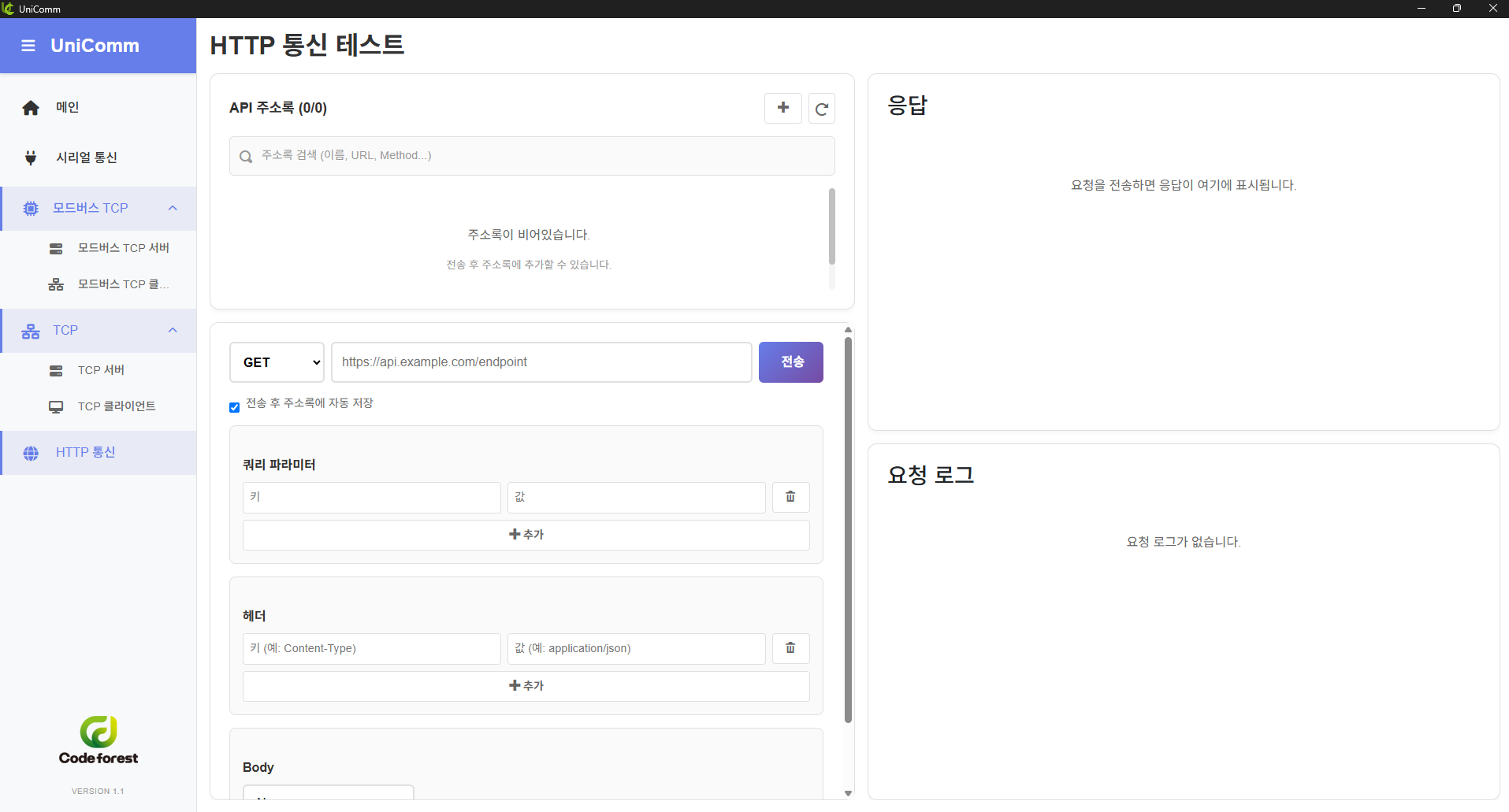Image resolution: width=1509 pixels, height=812 pixels.
Task: Click the UniComm title bar app icon
Action: click(x=8, y=9)
